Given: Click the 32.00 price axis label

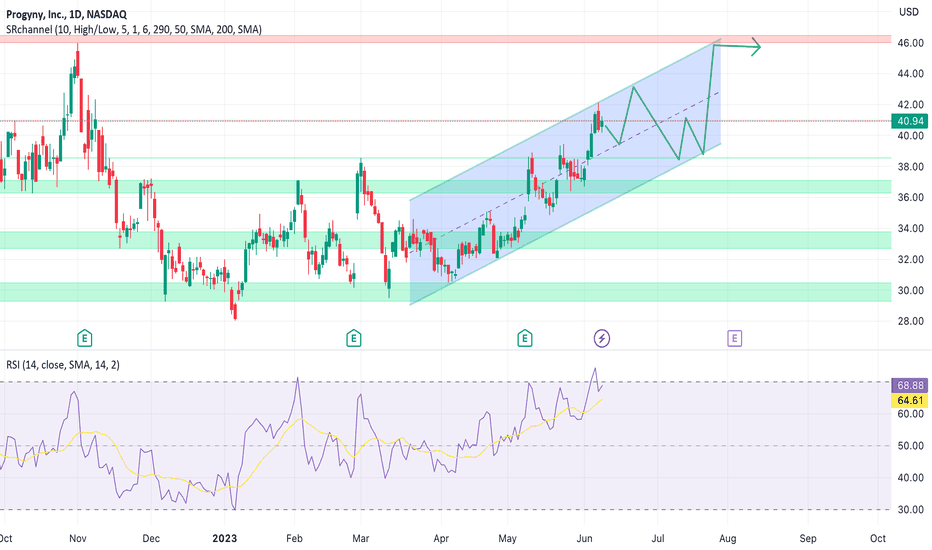Looking at the screenshot, I should (910, 259).
